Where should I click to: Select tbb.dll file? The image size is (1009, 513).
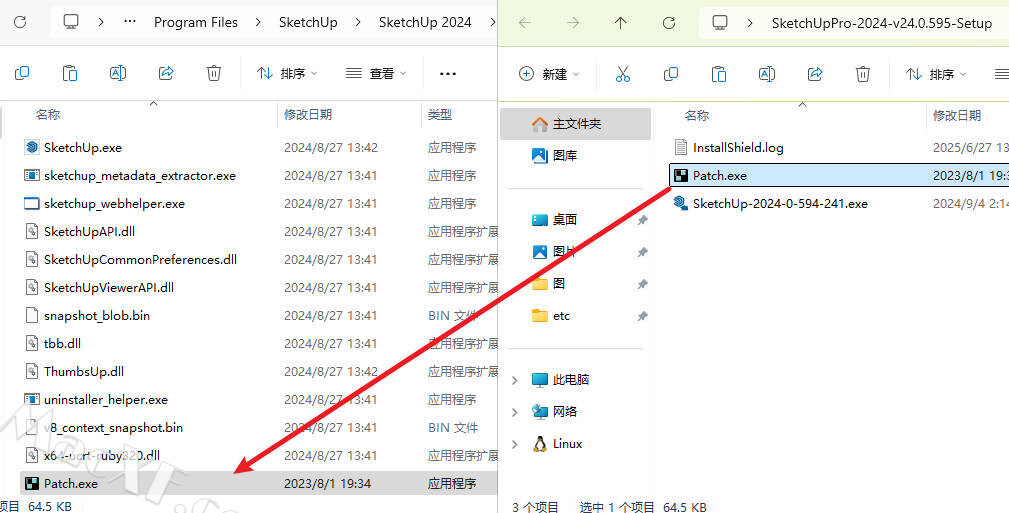point(62,343)
